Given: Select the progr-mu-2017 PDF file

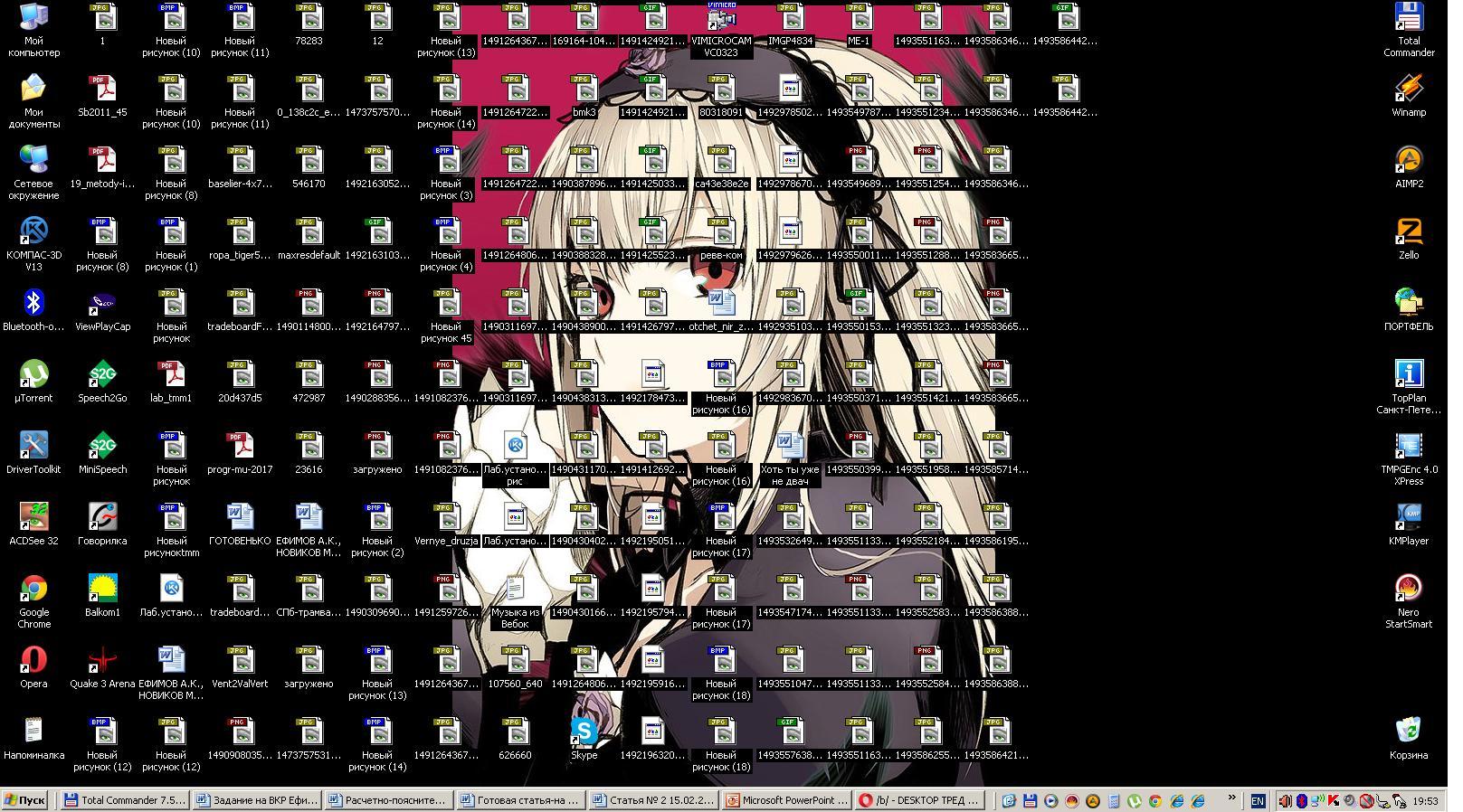Looking at the screenshot, I should point(240,453).
